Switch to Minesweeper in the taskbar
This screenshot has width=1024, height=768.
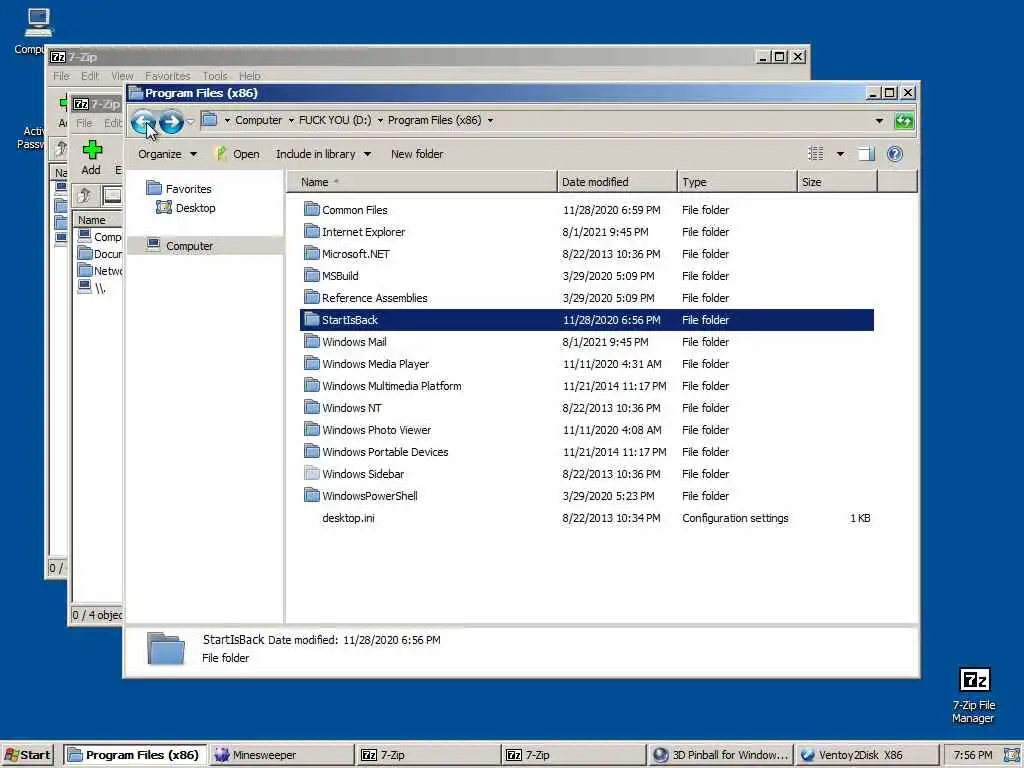click(x=282, y=755)
